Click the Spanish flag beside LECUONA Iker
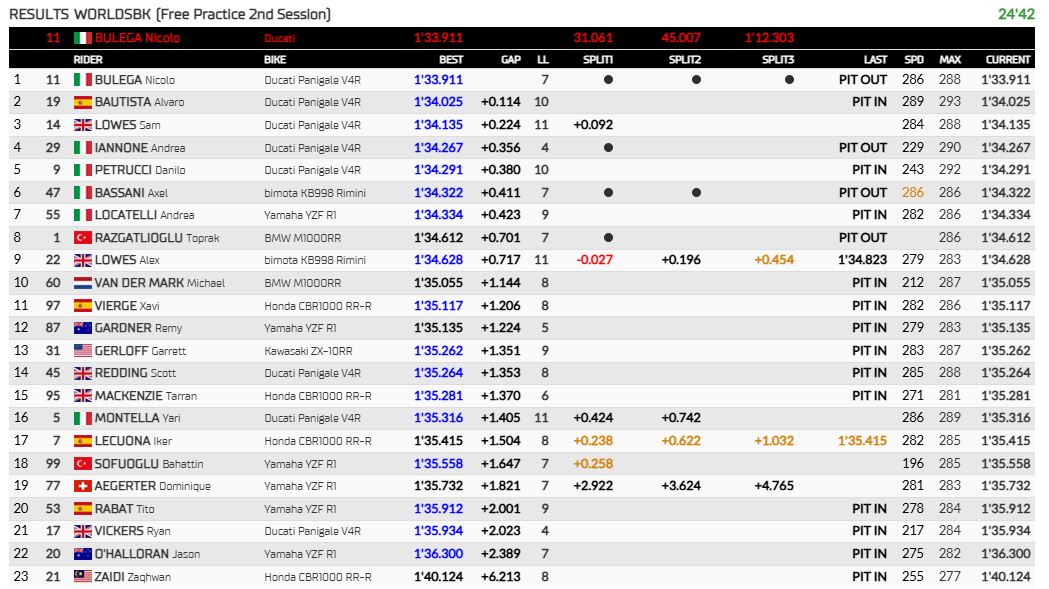The width and height of the screenshot is (1049, 589). click(x=82, y=441)
